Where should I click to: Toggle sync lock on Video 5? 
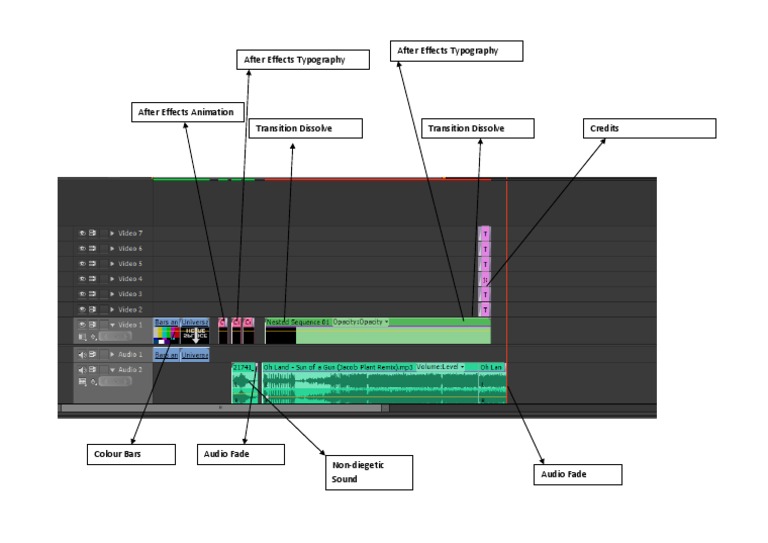[x=92, y=264]
